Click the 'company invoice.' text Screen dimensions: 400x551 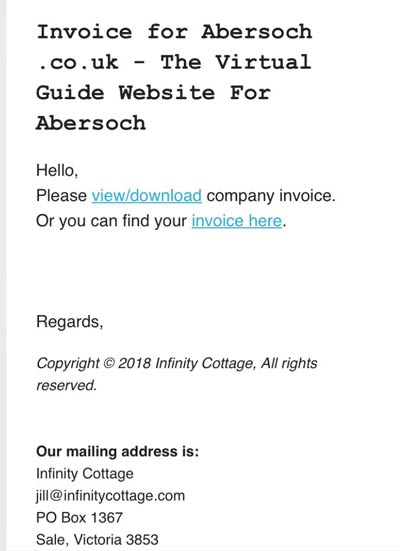tap(271, 196)
